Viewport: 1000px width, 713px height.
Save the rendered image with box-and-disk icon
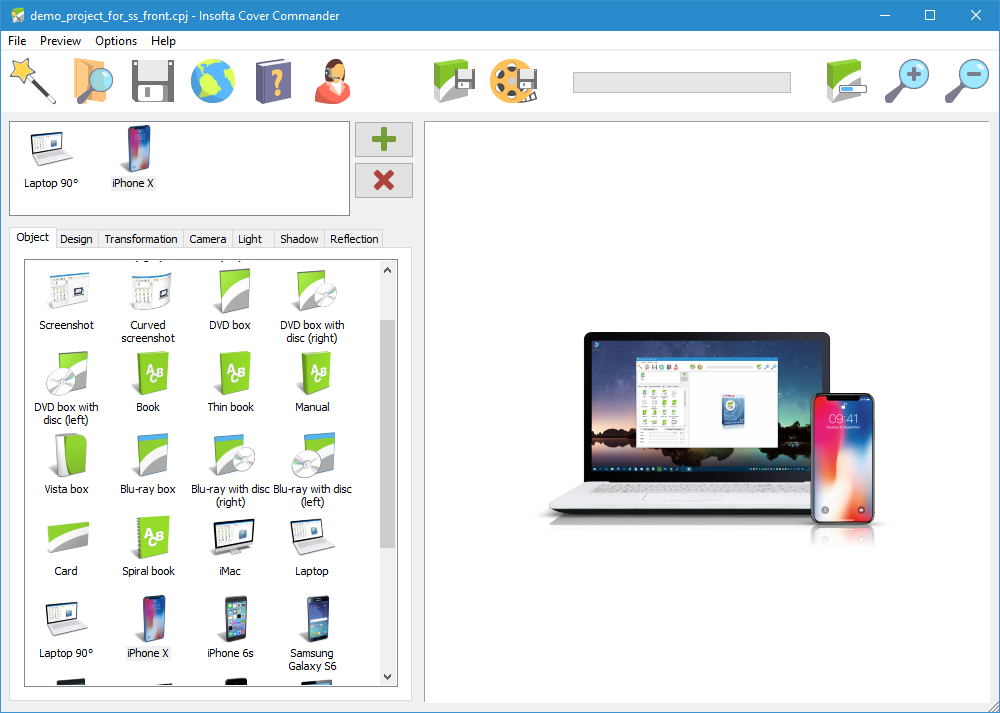(x=454, y=81)
